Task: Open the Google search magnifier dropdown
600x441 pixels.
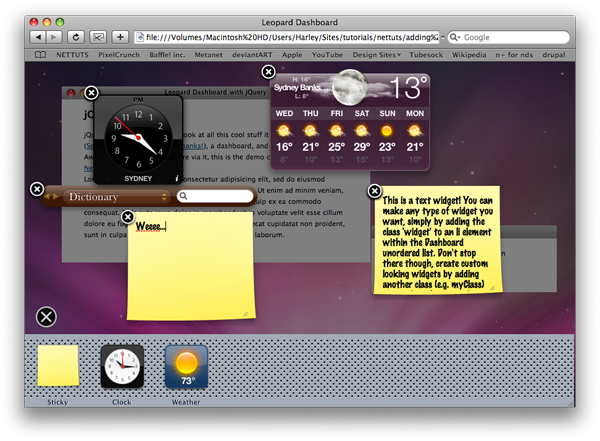Action: click(x=455, y=37)
